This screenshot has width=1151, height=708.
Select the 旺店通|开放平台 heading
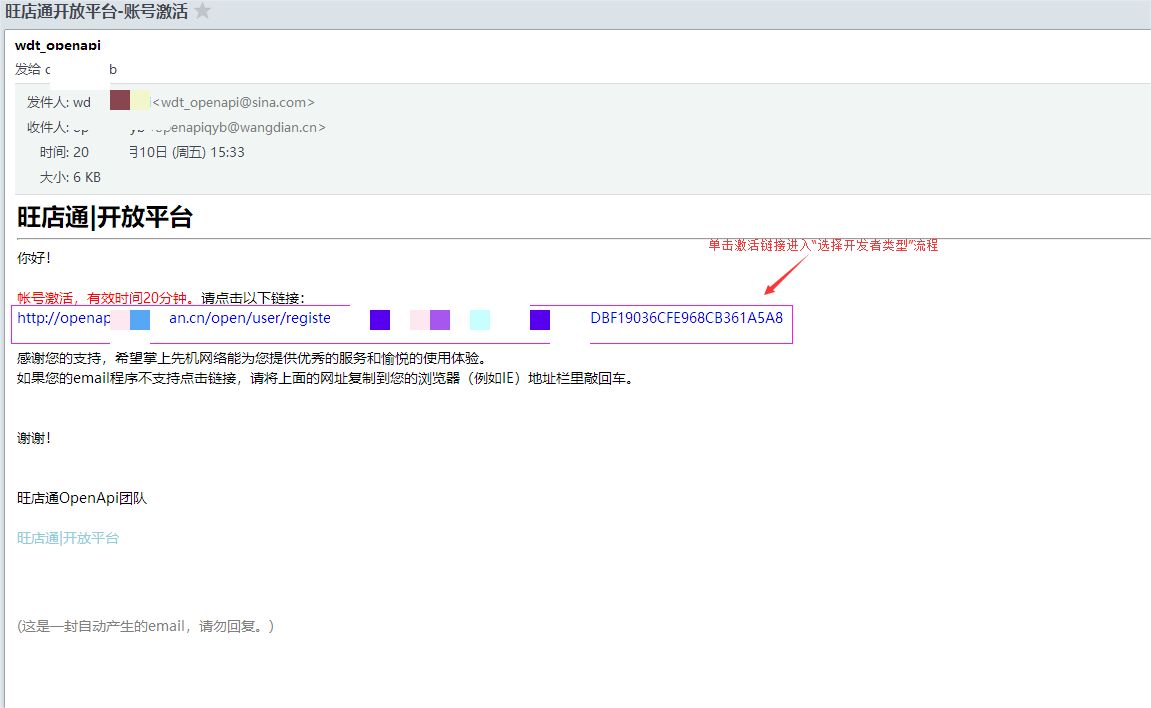(x=104, y=218)
